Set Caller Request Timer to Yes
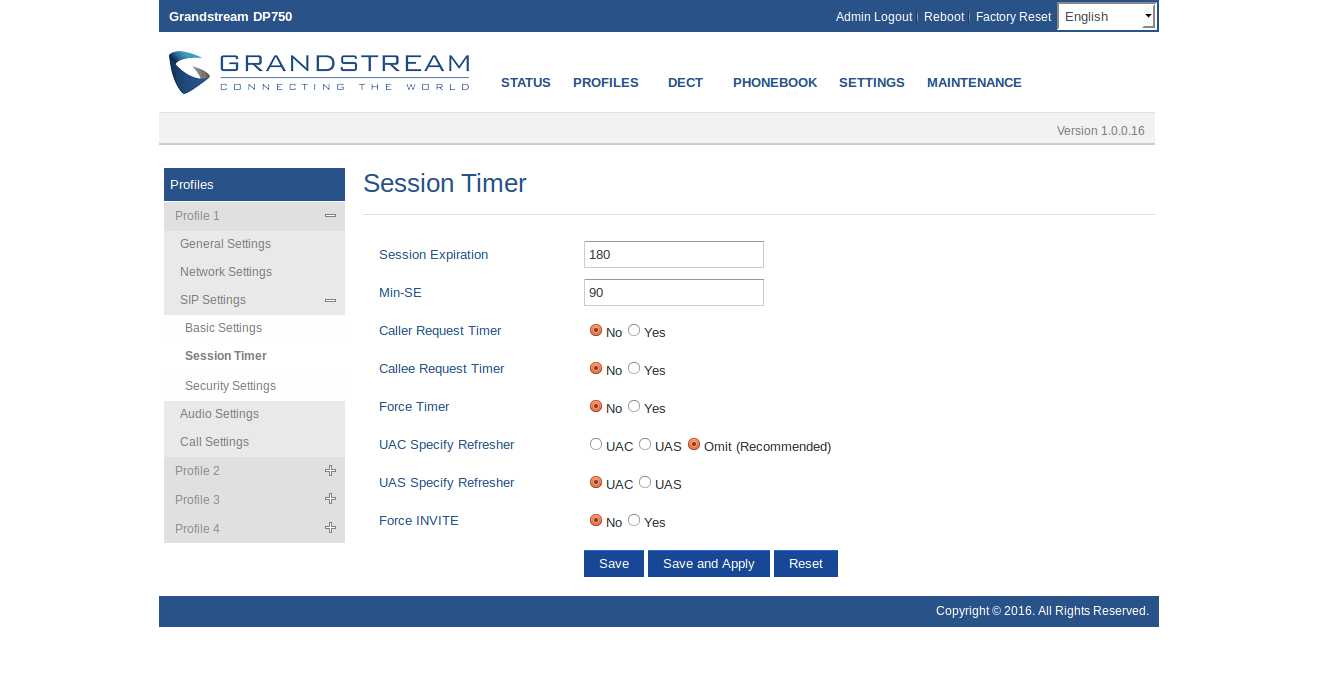The height and width of the screenshot is (673, 1317). click(x=634, y=330)
